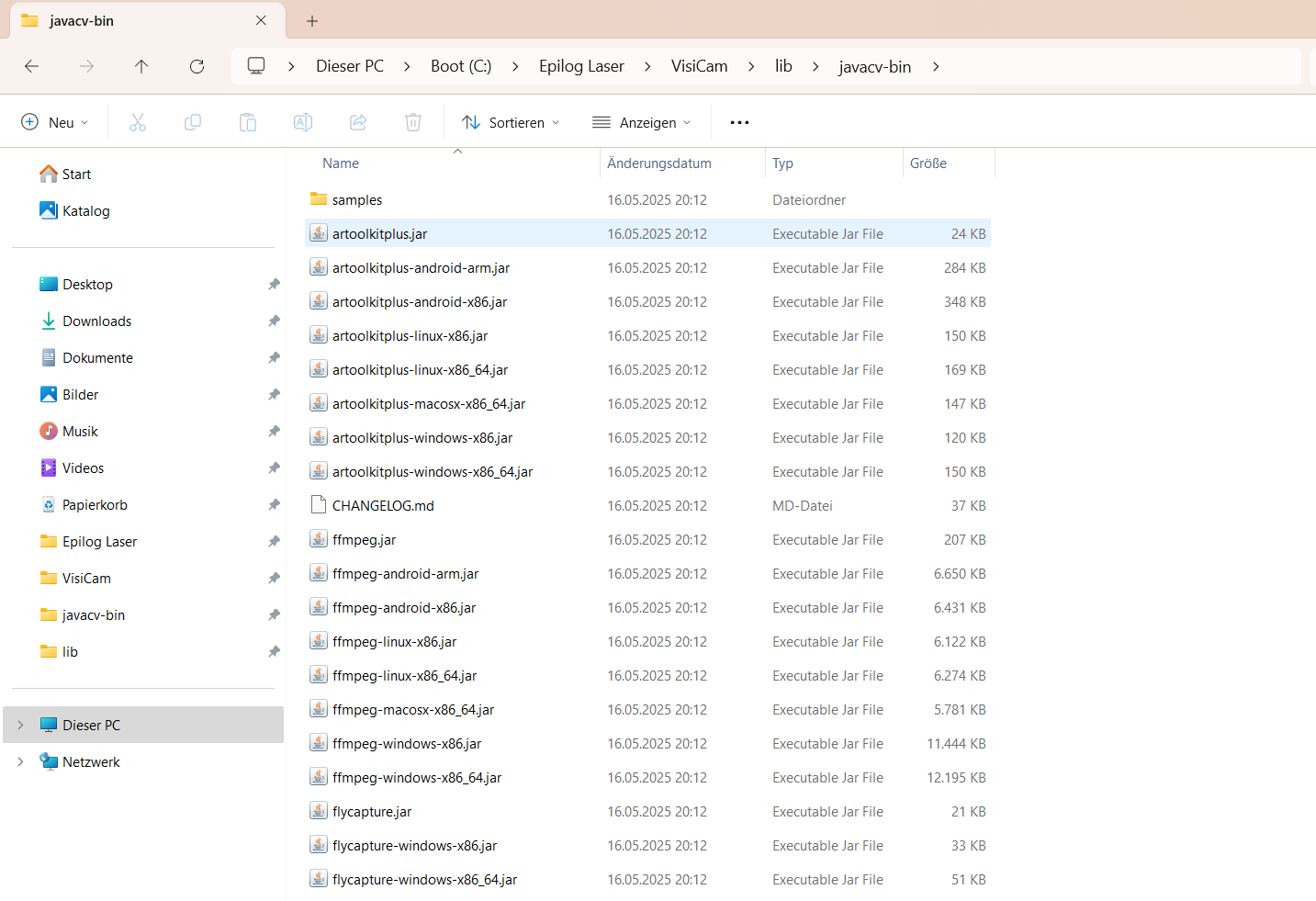Screen dimensions: 1316x901
Task: Open the Sortieren dropdown
Action: point(511,122)
